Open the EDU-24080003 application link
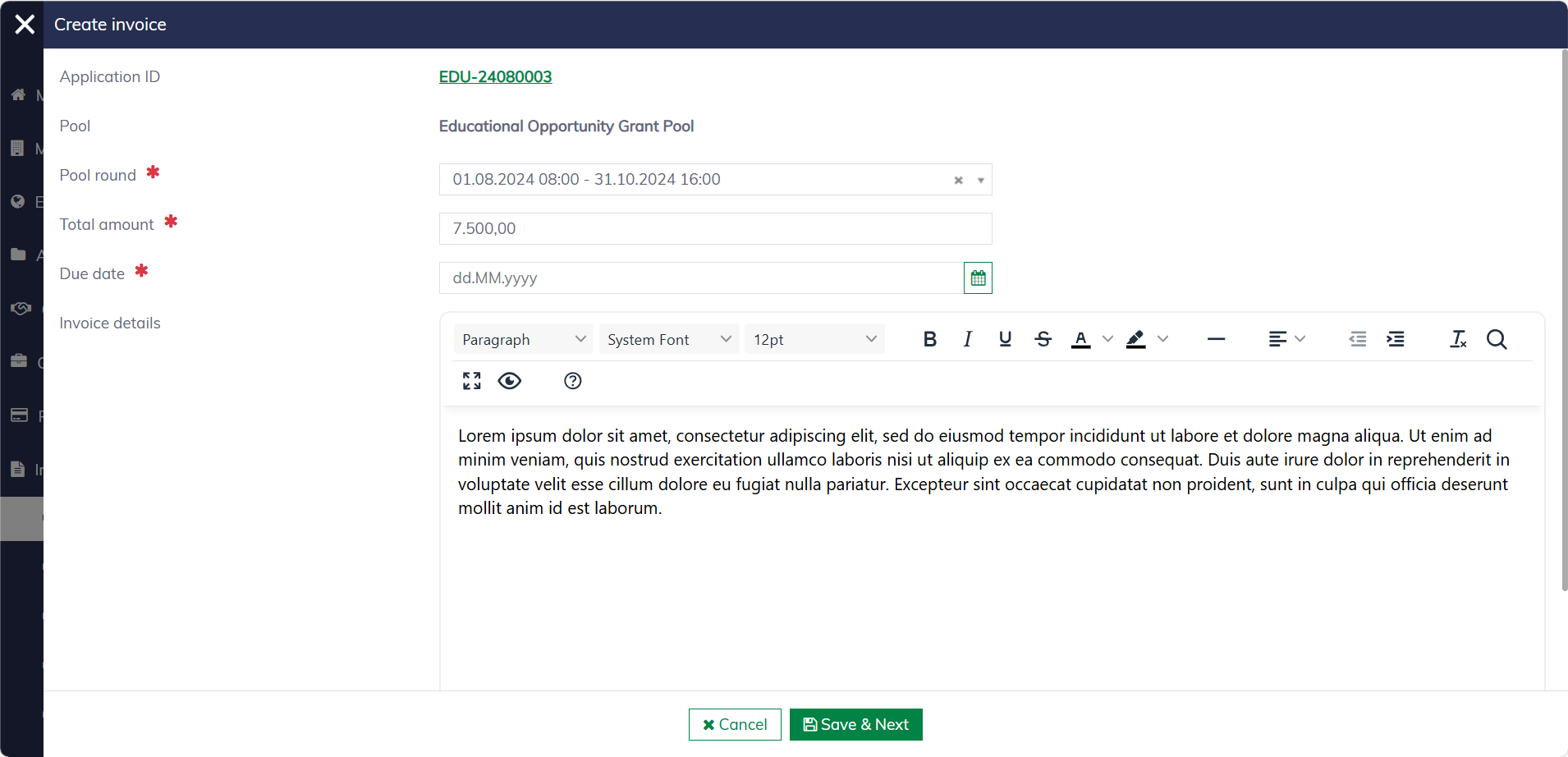This screenshot has height=757, width=1568. 495,76
